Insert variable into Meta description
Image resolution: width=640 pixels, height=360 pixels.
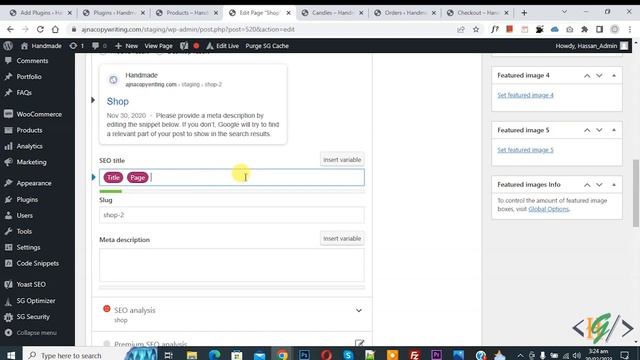(x=342, y=238)
